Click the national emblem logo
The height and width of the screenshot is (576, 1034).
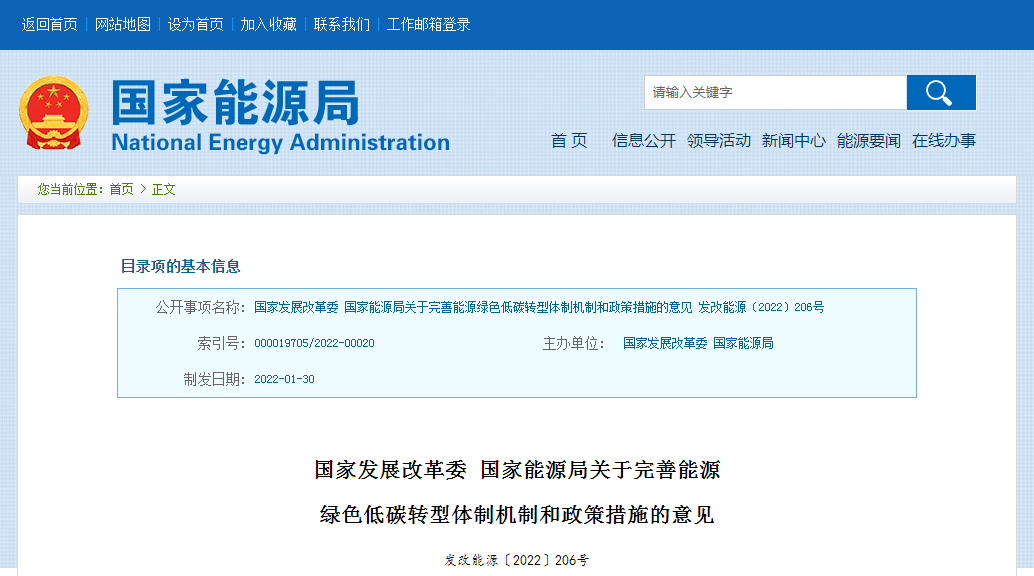pyautogui.click(x=55, y=113)
